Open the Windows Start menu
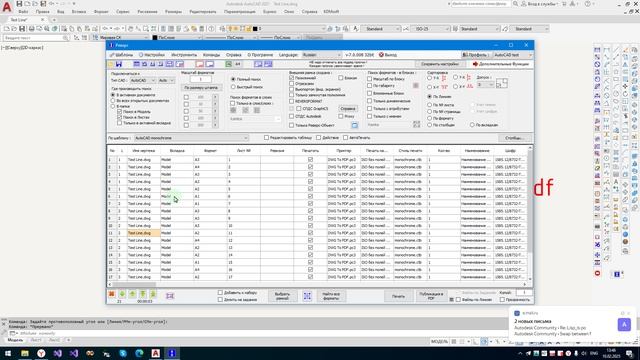640x360 pixels. 8,353
